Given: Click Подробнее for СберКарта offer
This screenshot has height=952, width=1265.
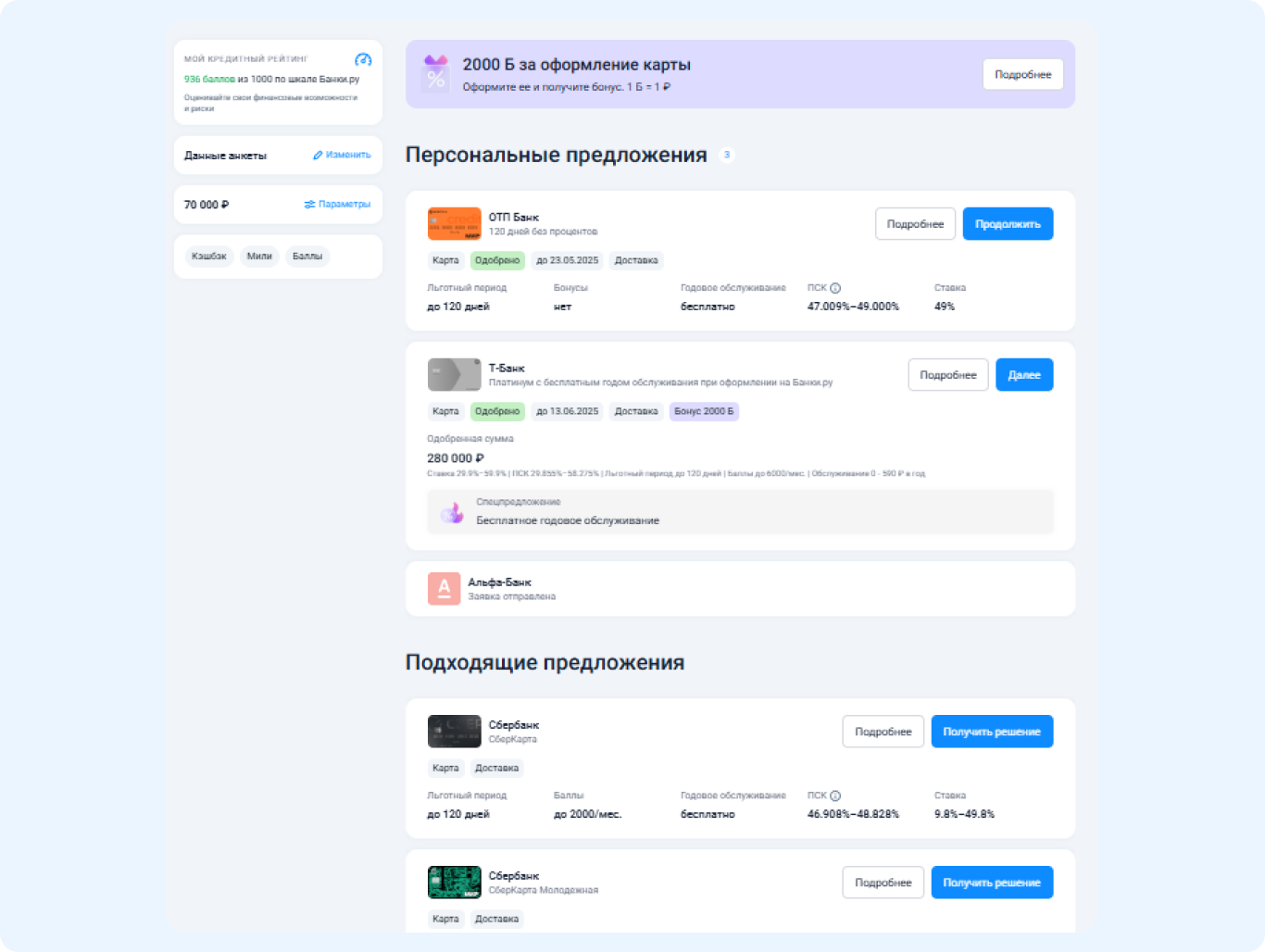Looking at the screenshot, I should tap(883, 732).
